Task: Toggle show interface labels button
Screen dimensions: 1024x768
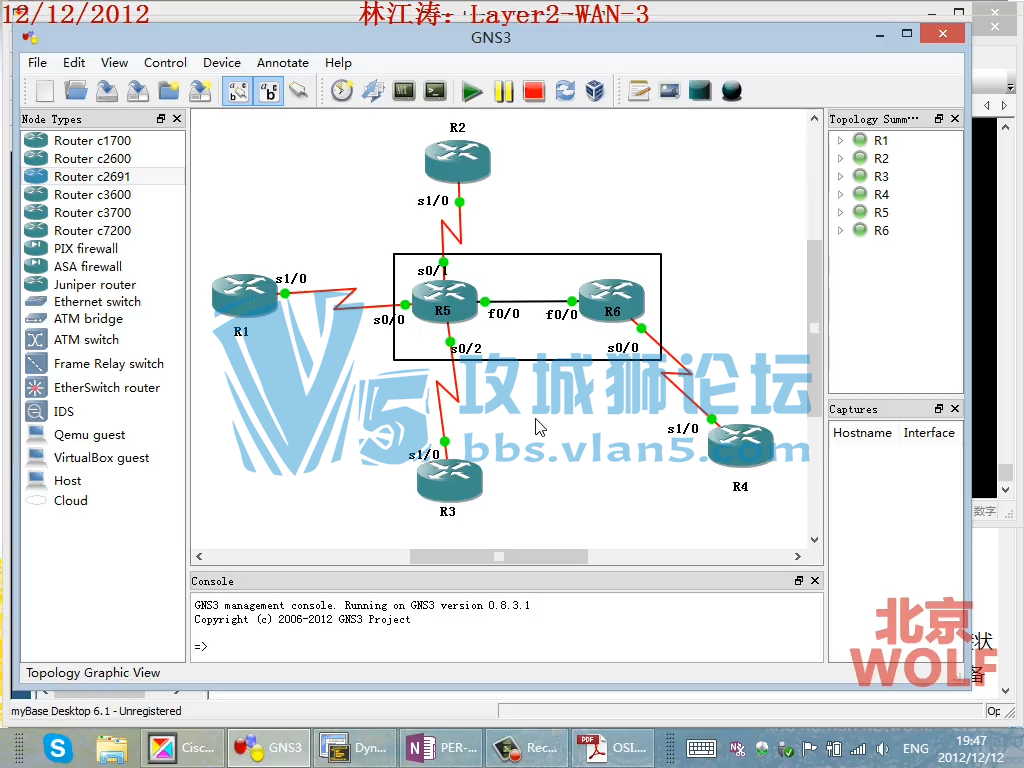Action: (x=238, y=92)
